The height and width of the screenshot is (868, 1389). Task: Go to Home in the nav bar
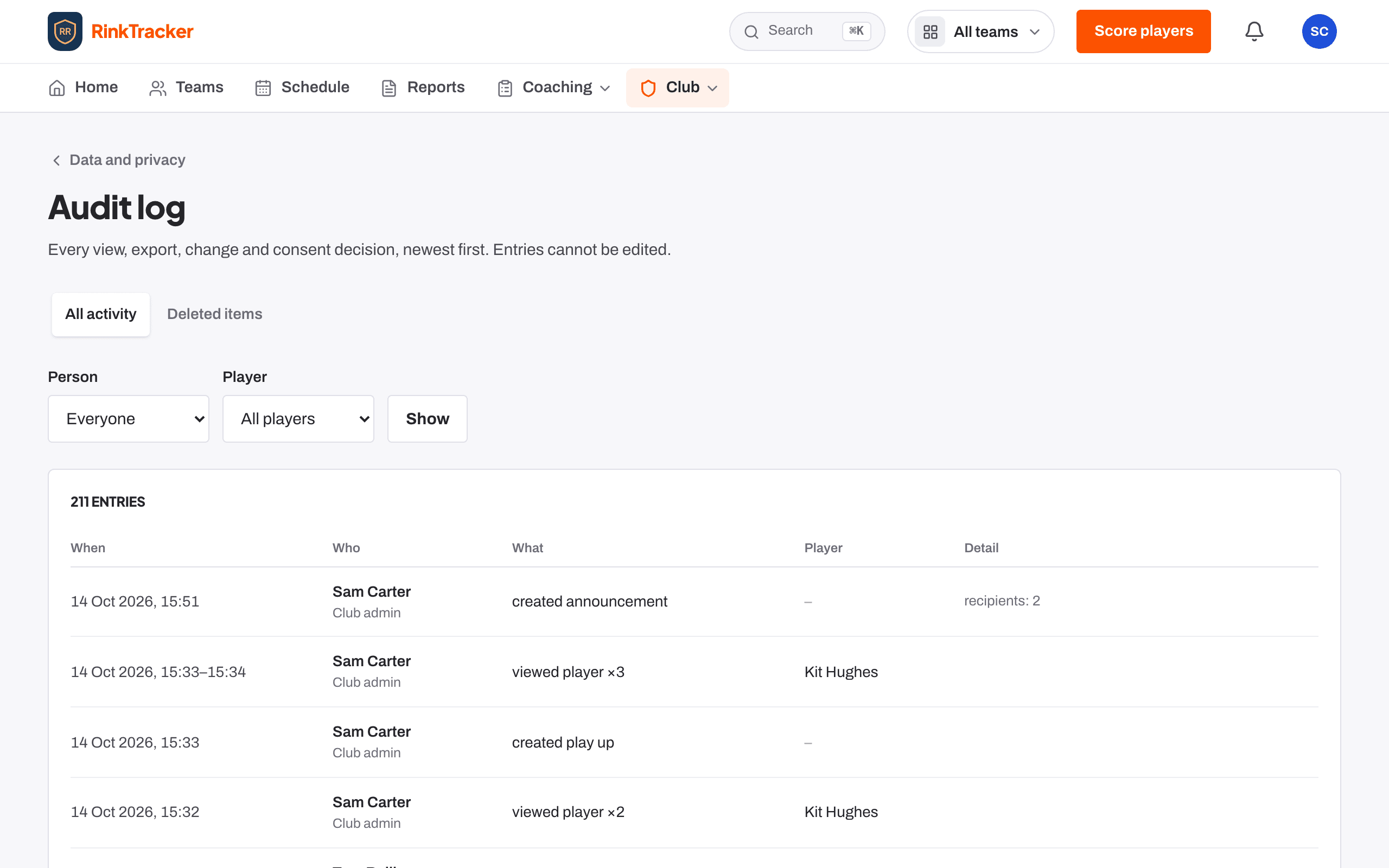(83, 87)
